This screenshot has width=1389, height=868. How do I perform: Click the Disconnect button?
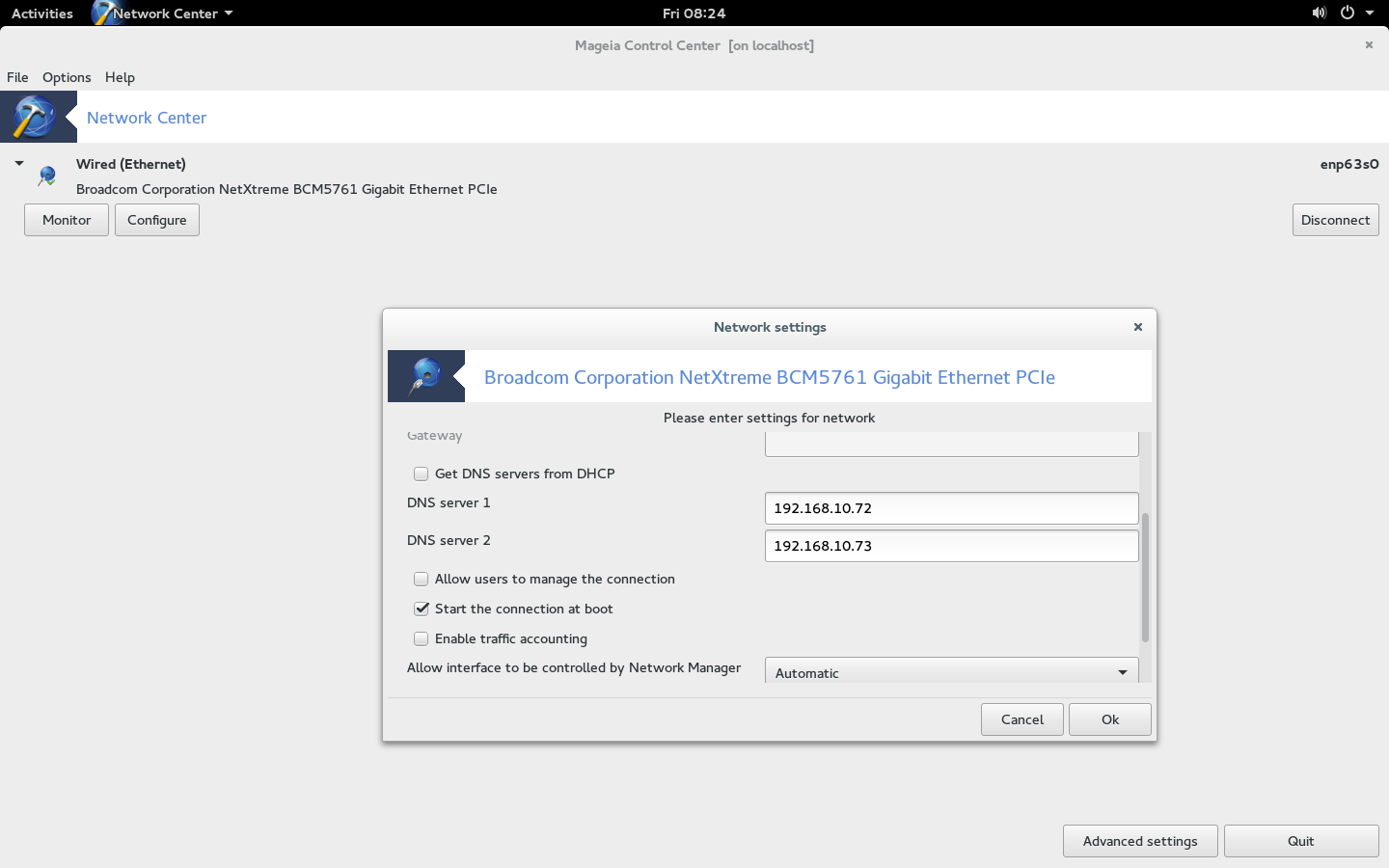click(1335, 220)
